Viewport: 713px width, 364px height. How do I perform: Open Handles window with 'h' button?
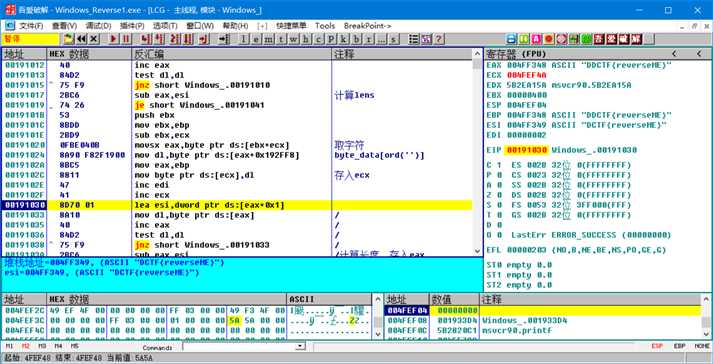point(306,39)
